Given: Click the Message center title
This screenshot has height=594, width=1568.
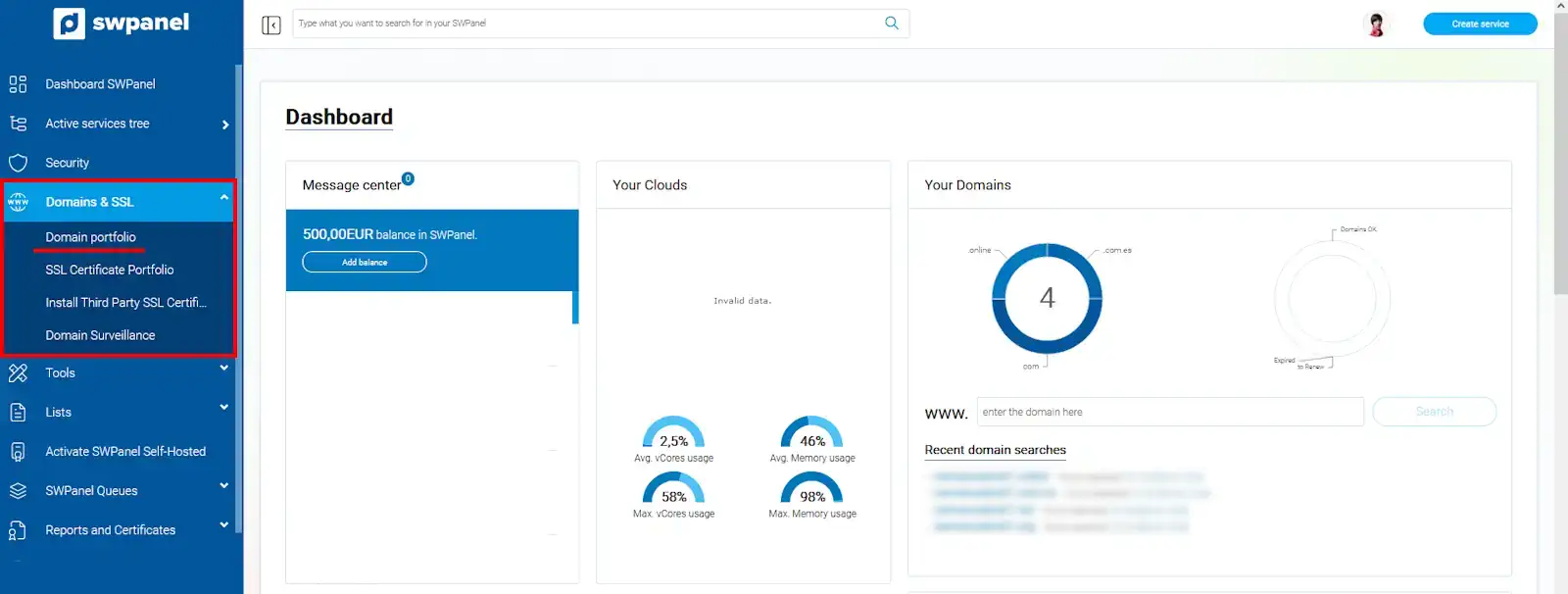Looking at the screenshot, I should (x=351, y=185).
